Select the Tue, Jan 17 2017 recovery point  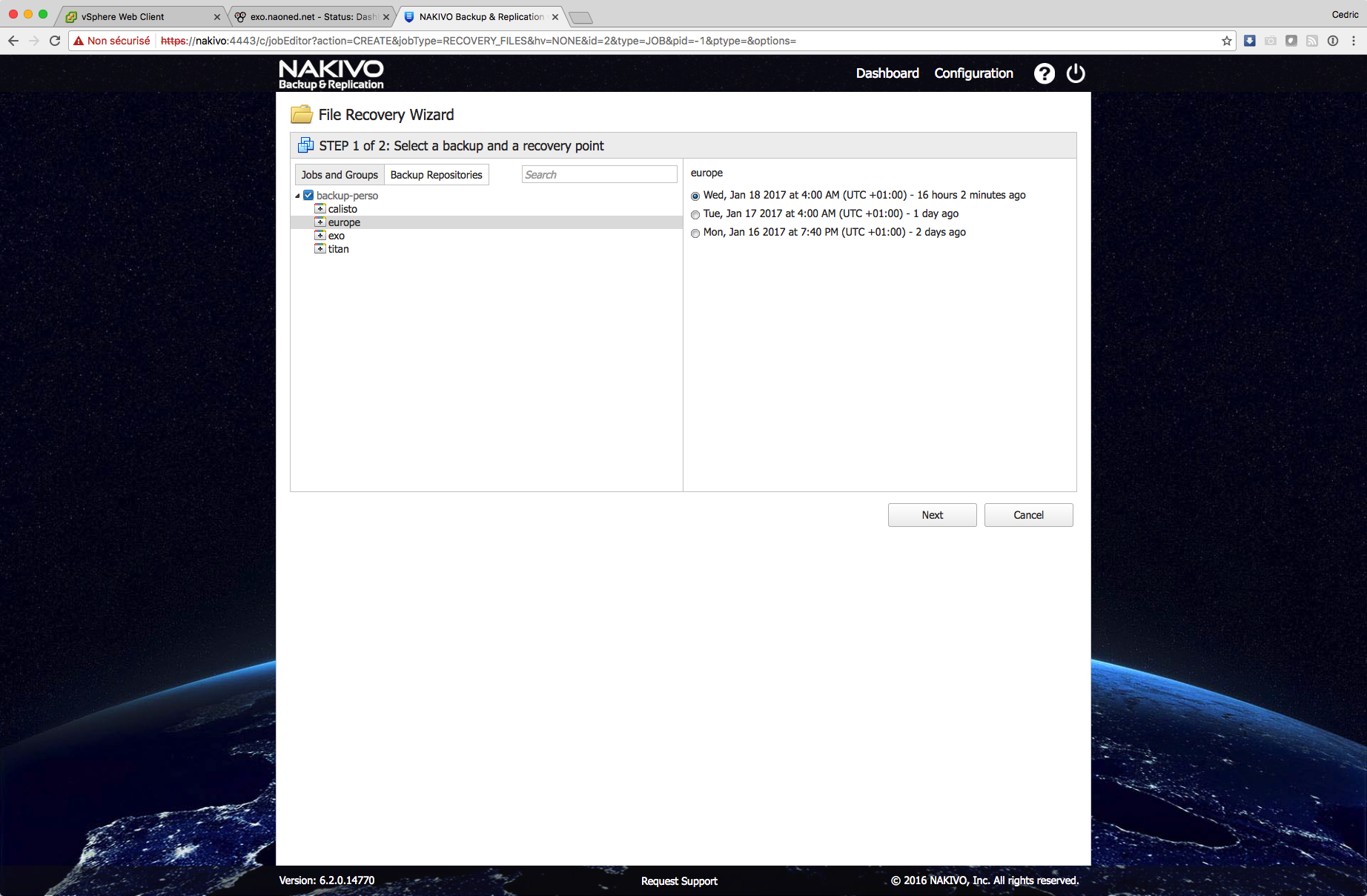[695, 215]
